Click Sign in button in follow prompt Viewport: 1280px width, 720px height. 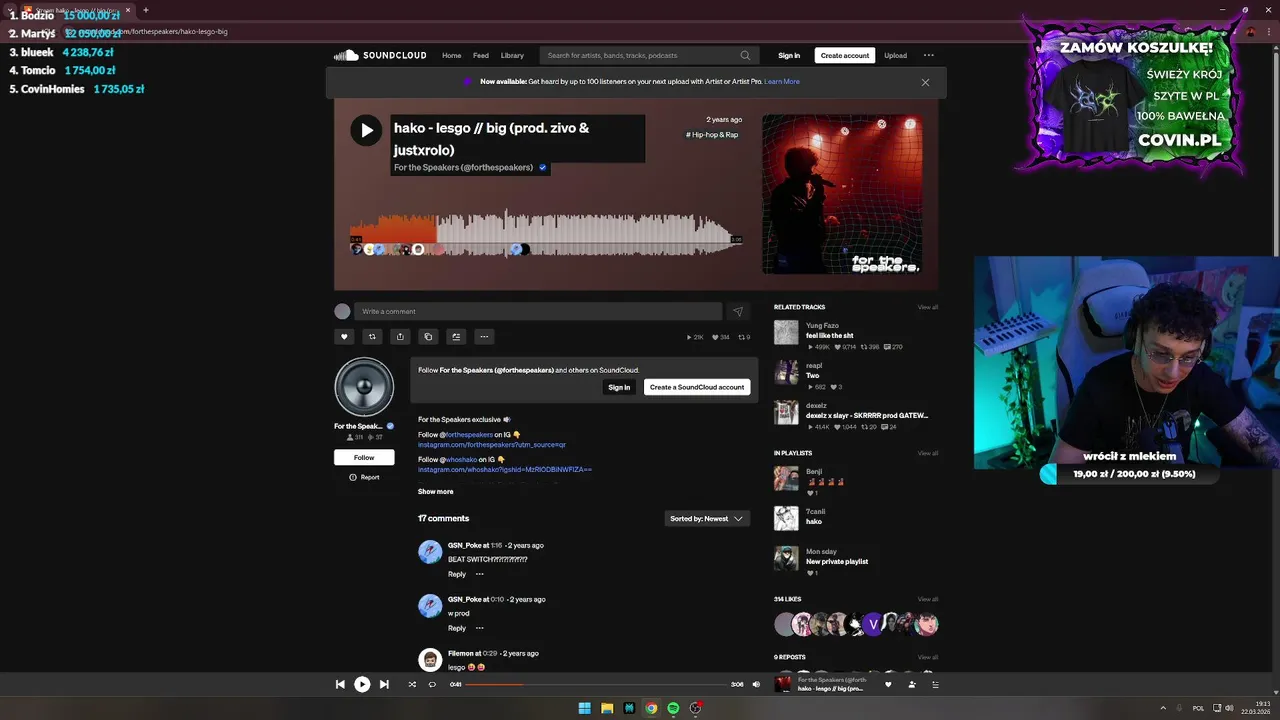[619, 387]
